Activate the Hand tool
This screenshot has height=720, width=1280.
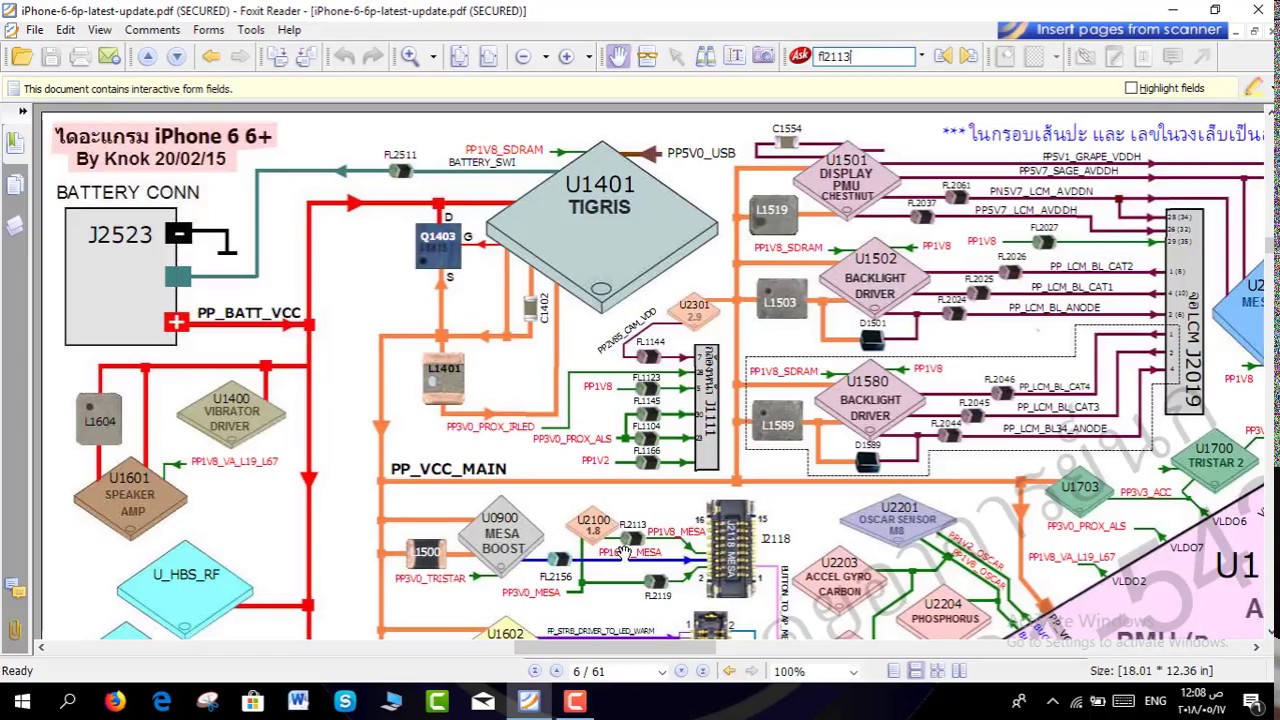point(618,57)
